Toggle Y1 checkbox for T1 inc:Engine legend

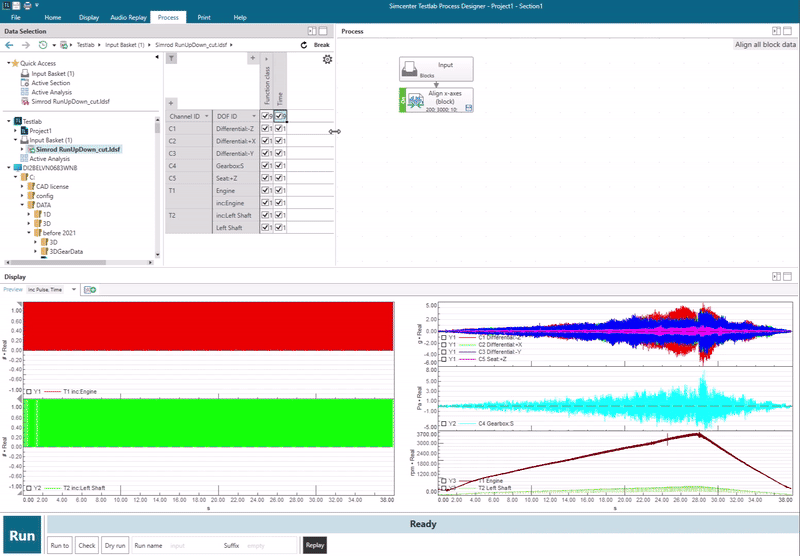click(29, 392)
